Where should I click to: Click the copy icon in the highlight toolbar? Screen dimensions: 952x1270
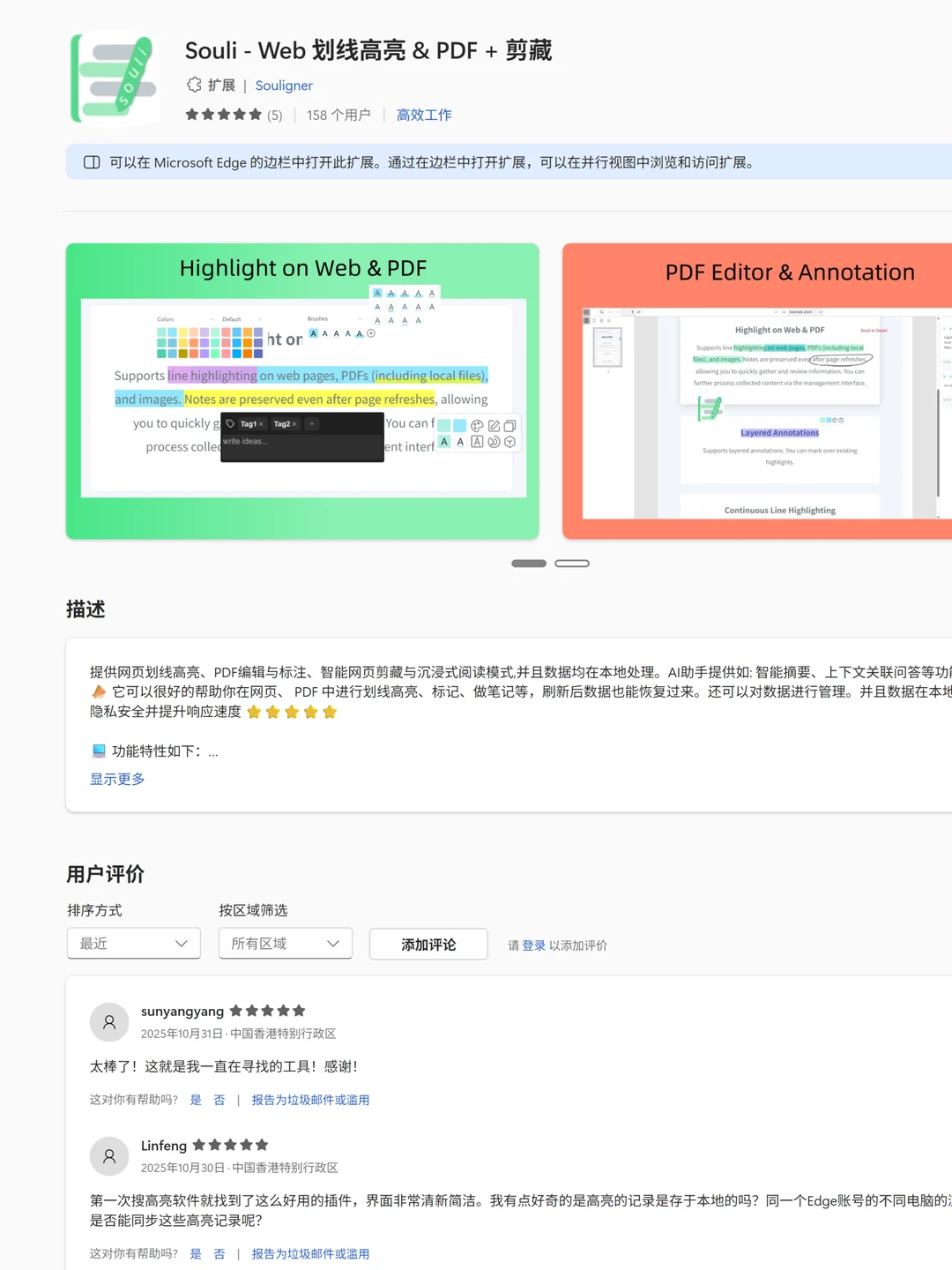coord(509,425)
